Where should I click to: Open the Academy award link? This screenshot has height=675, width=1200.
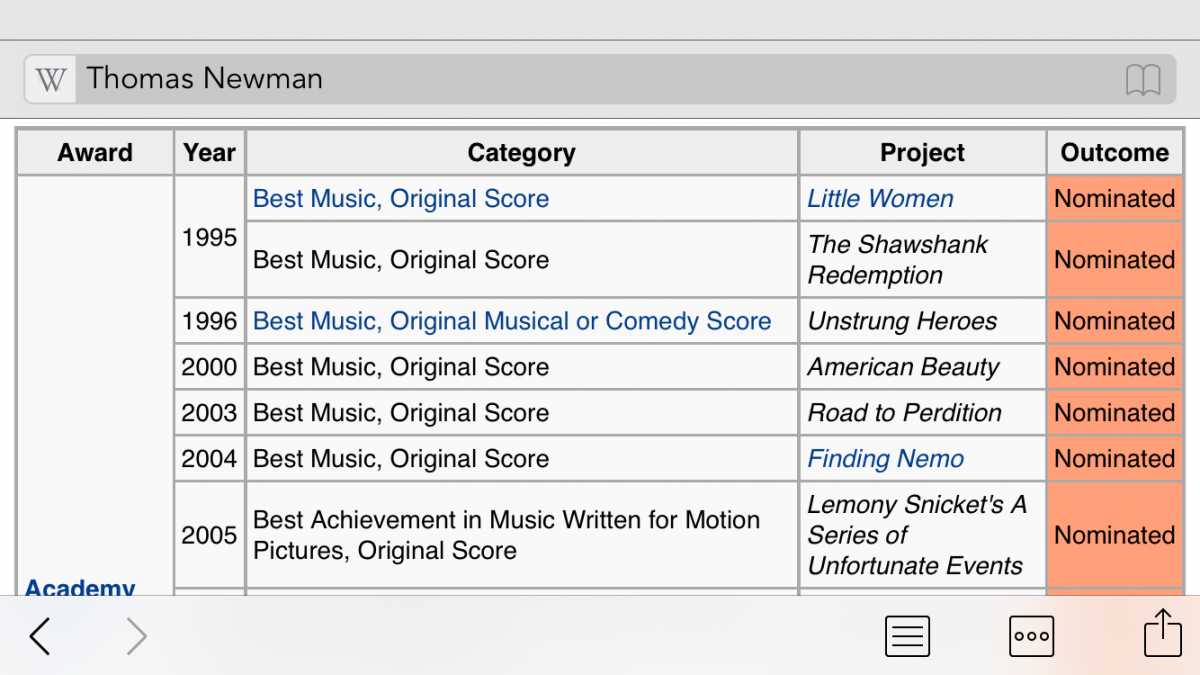tap(80, 588)
